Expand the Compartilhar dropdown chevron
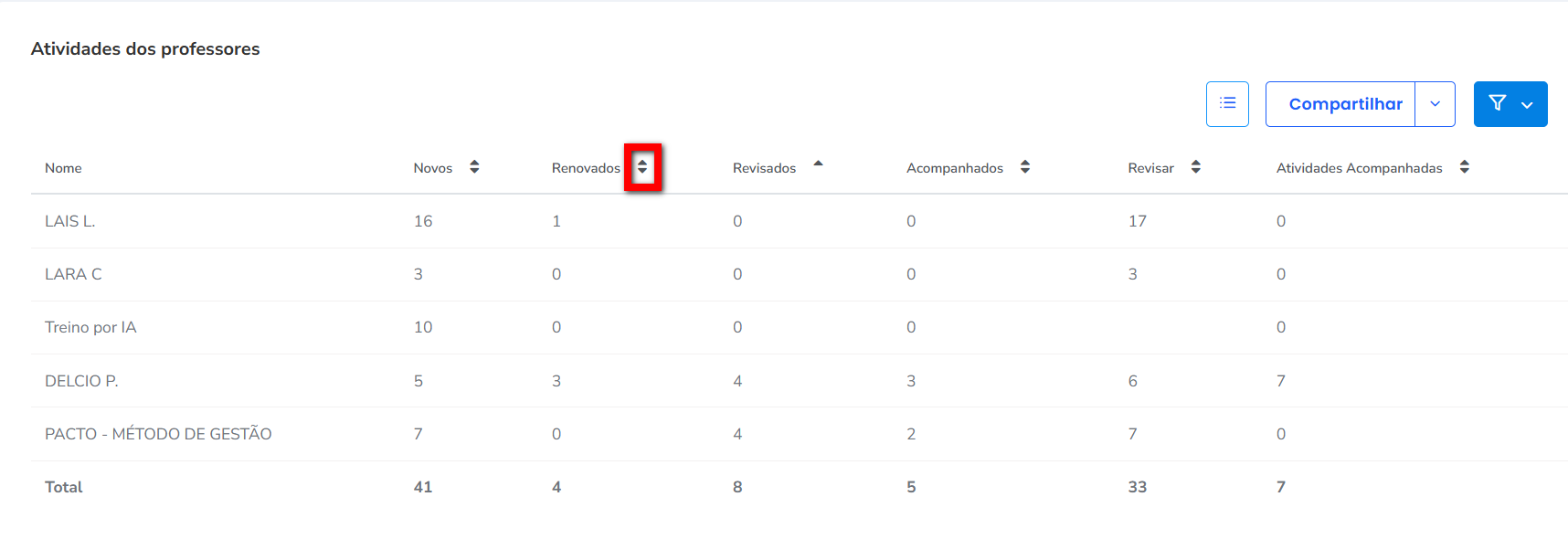The height and width of the screenshot is (539, 1568). 1435,104
